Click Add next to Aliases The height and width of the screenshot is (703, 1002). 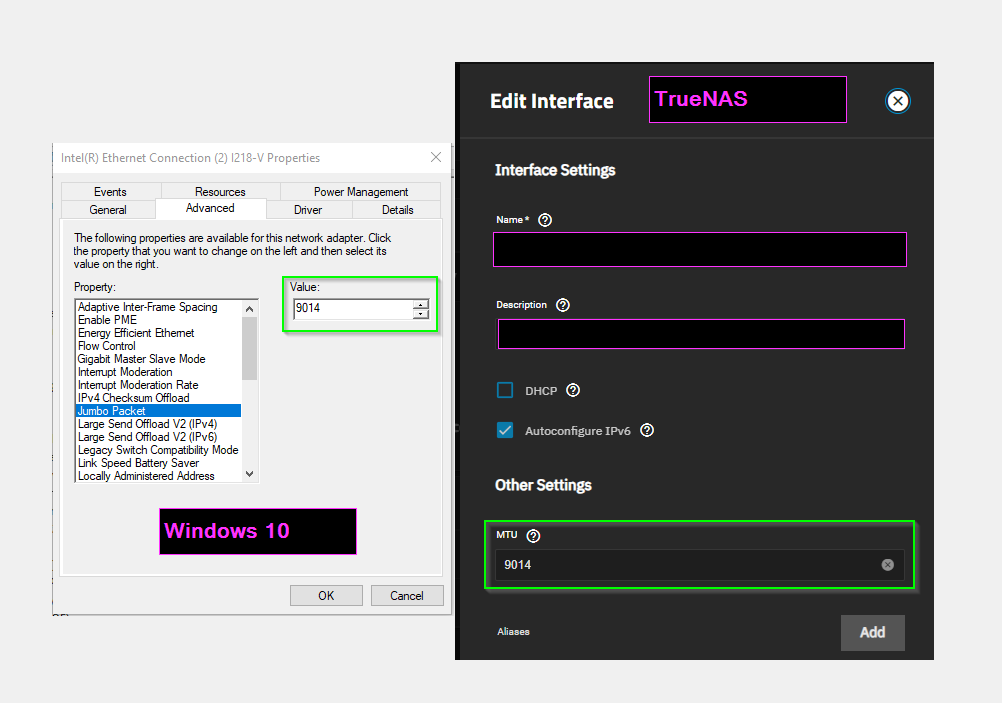(871, 632)
